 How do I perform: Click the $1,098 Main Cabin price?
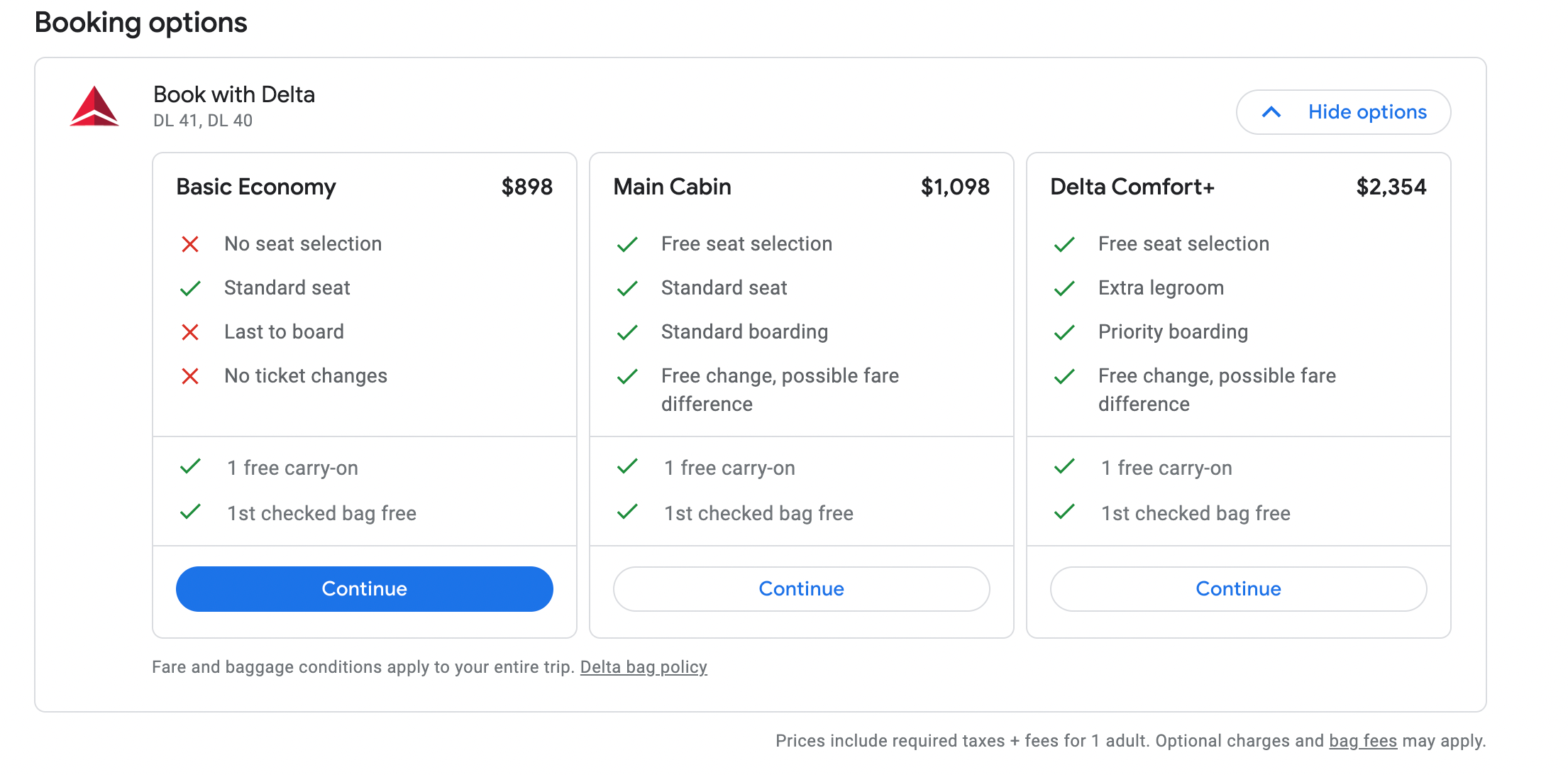tap(955, 187)
